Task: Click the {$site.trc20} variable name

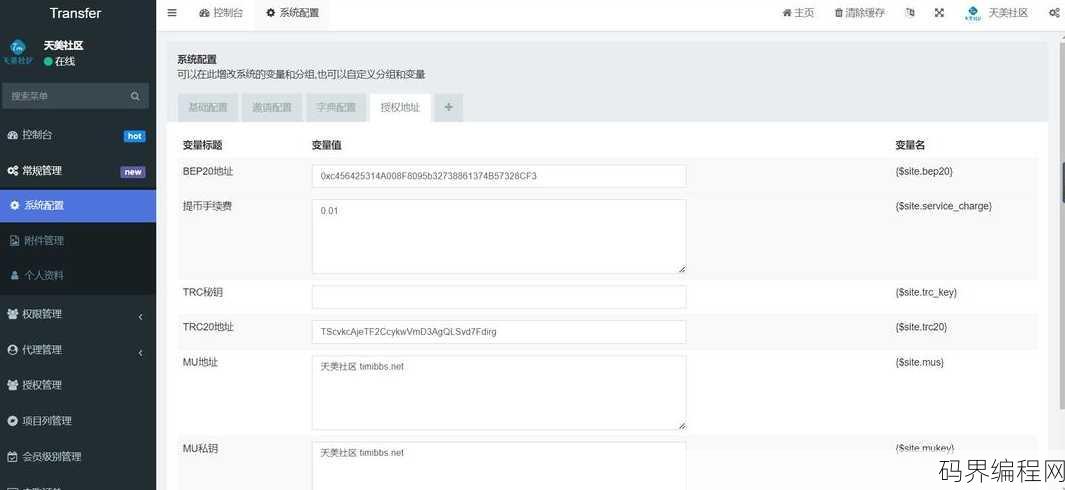Action: [x=921, y=327]
